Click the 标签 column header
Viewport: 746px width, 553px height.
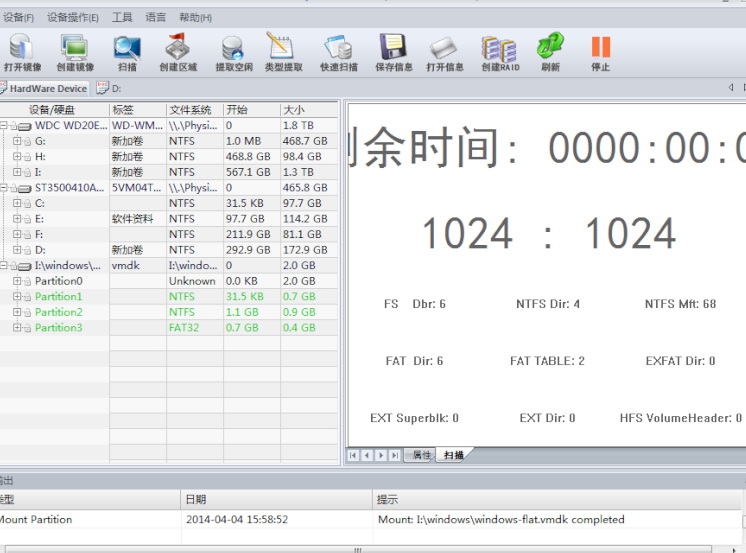pos(137,110)
